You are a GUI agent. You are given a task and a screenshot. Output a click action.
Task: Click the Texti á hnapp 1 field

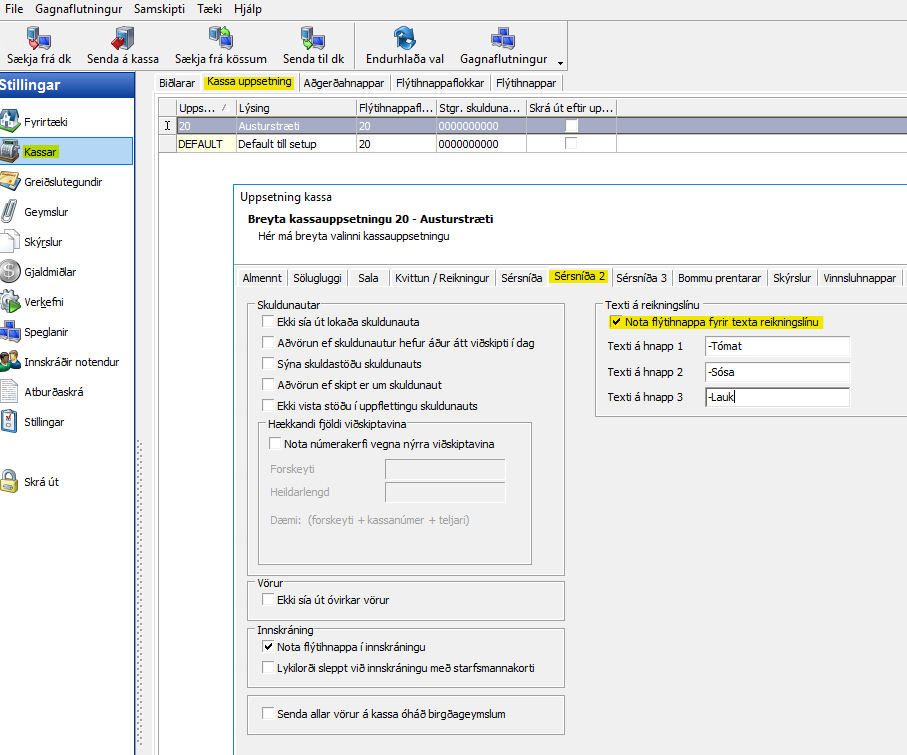click(776, 347)
